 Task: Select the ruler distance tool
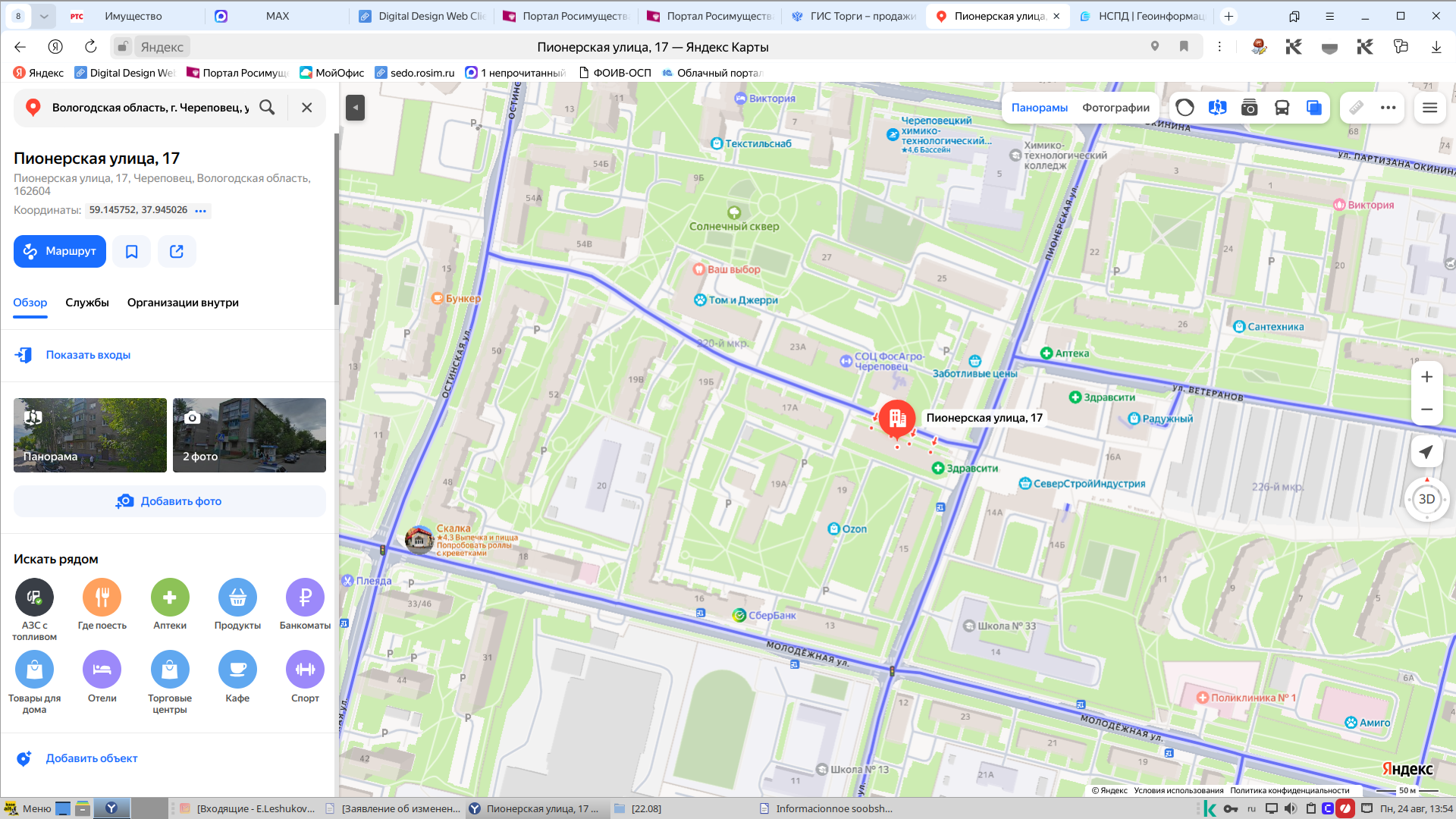[1356, 108]
